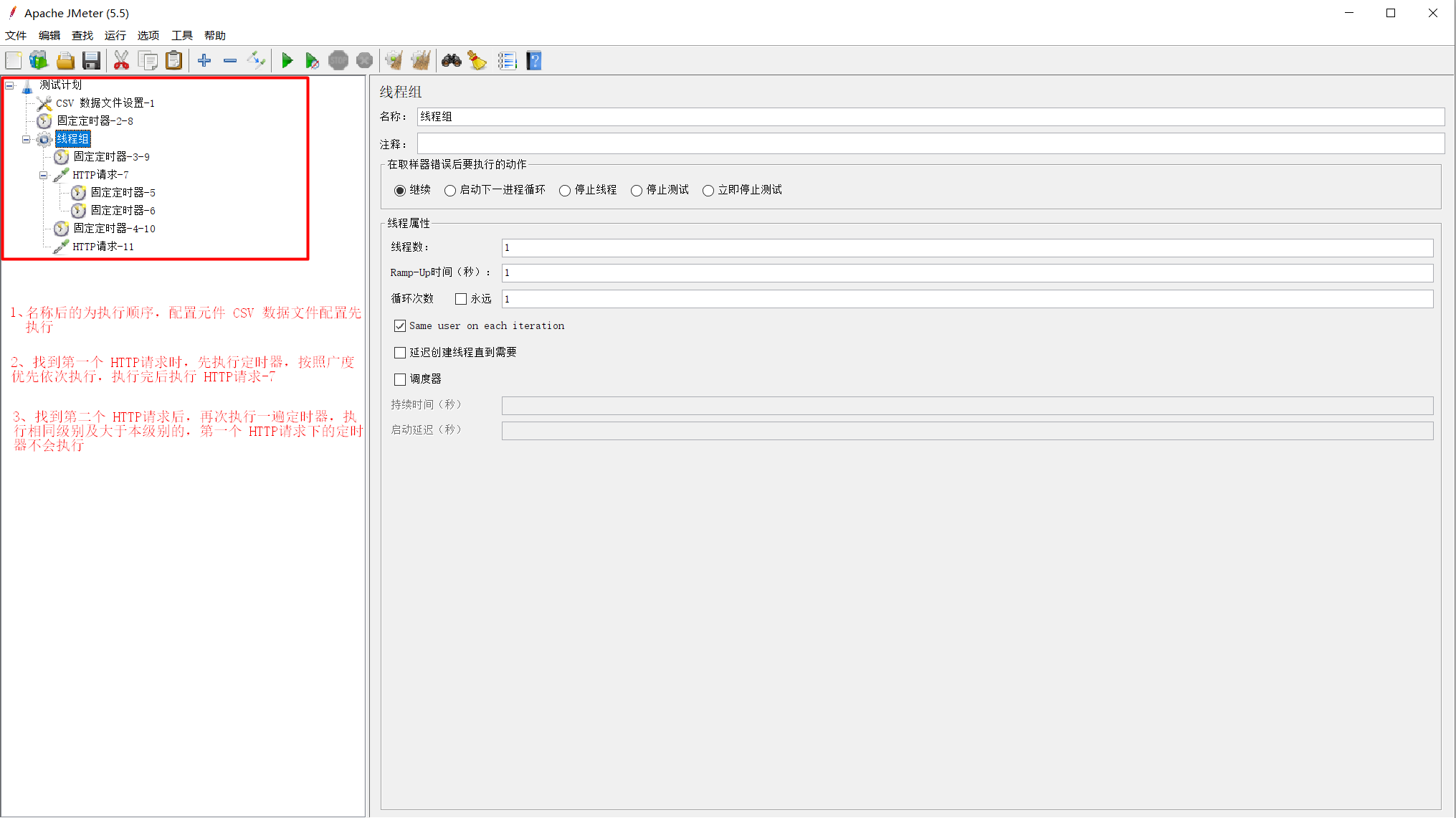The height and width of the screenshot is (818, 1456).
Task: Collapse the 线程组 tree node
Action: pos(27,139)
